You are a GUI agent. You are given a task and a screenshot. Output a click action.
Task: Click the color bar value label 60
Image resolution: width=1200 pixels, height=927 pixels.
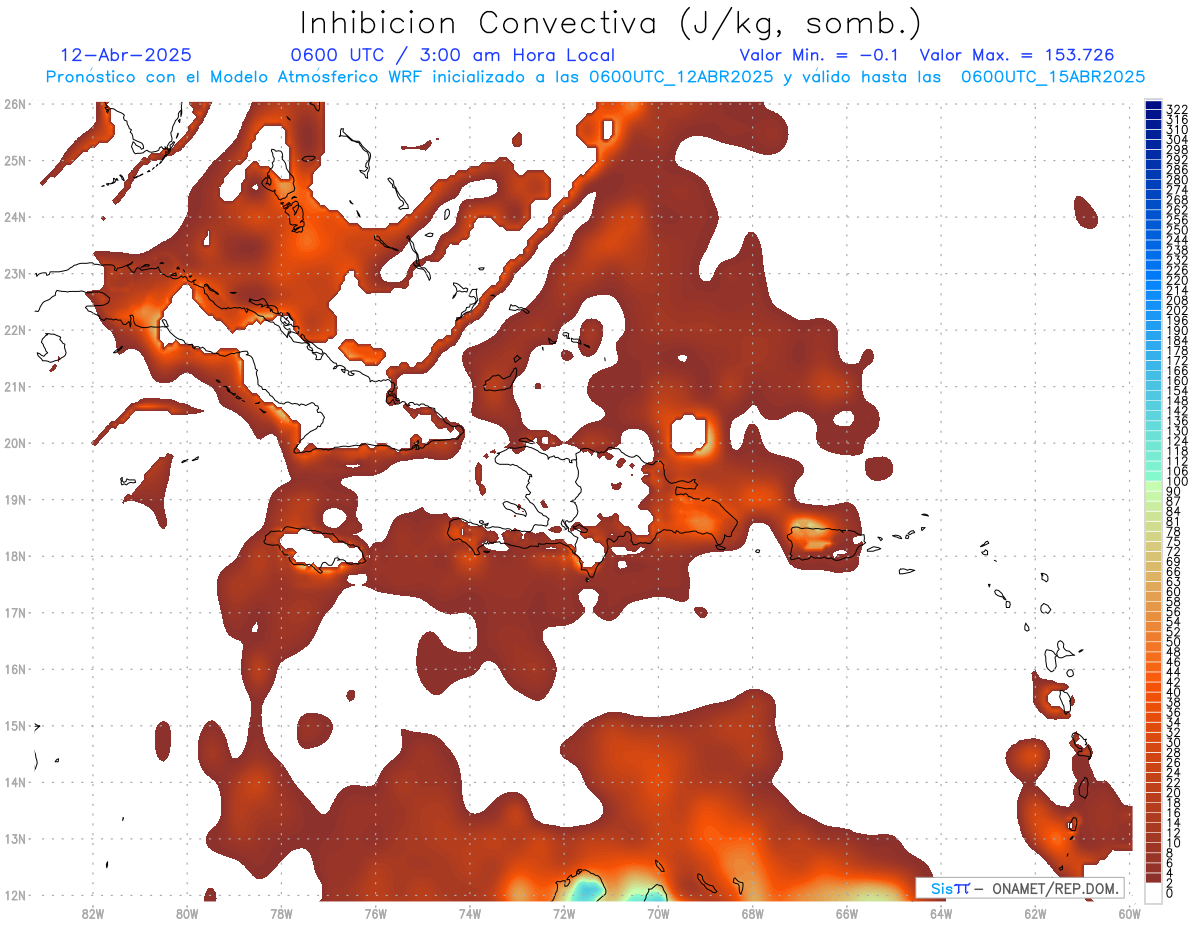pyautogui.click(x=1174, y=591)
